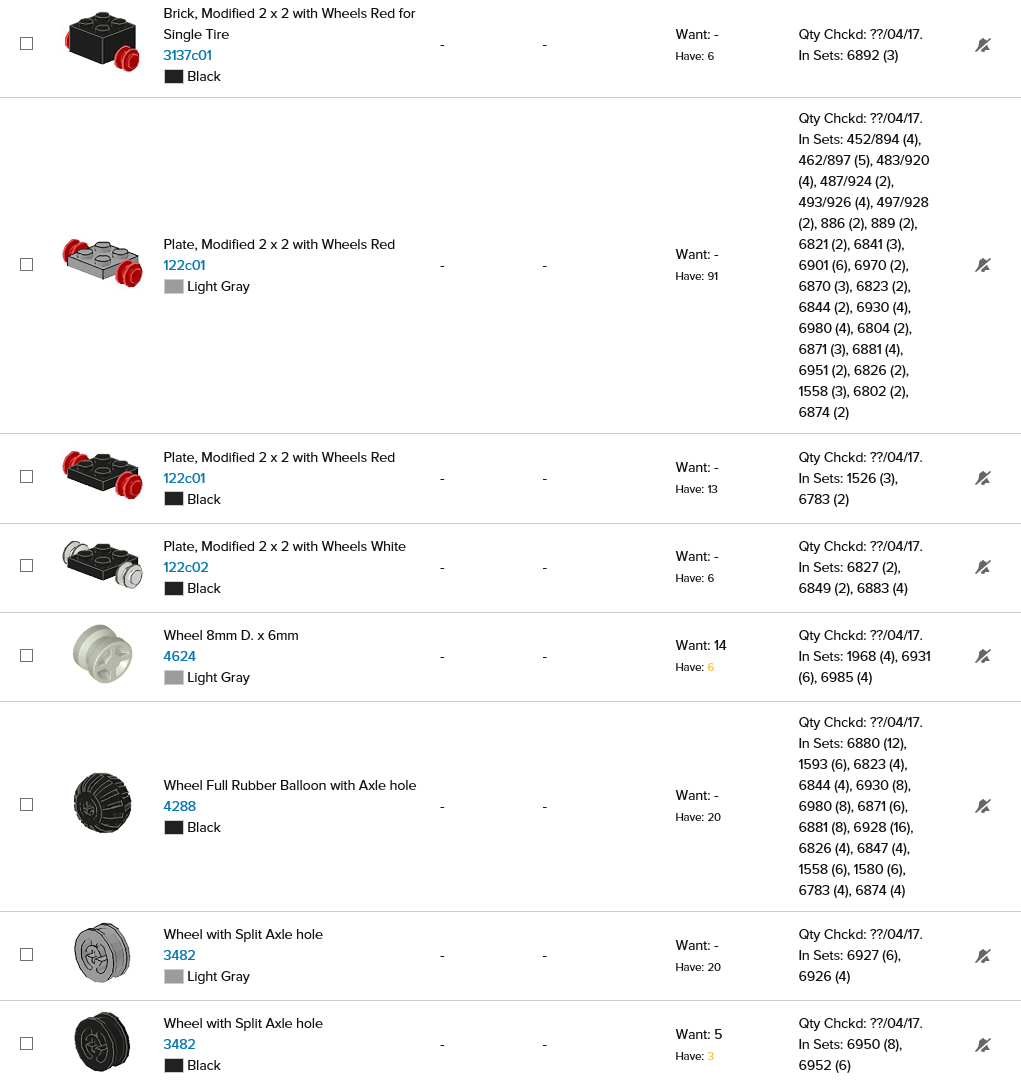Check the box for Brick Modified 3137c01
The image size is (1021, 1089).
27,44
